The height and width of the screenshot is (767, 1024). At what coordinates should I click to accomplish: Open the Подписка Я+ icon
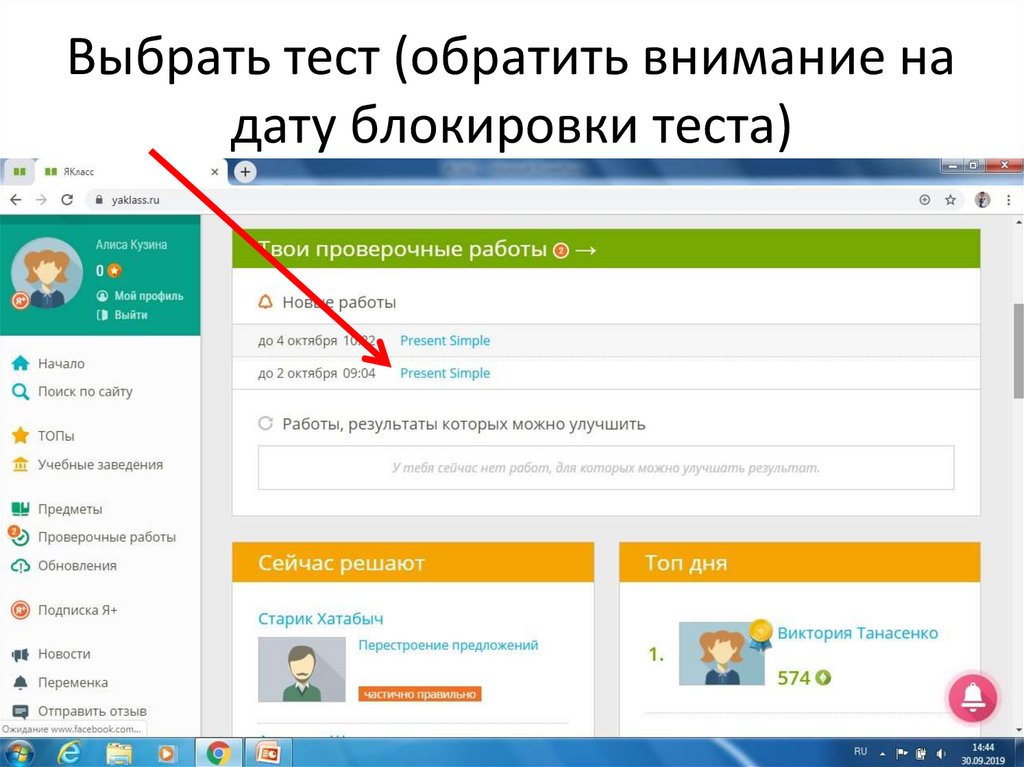[x=22, y=609]
